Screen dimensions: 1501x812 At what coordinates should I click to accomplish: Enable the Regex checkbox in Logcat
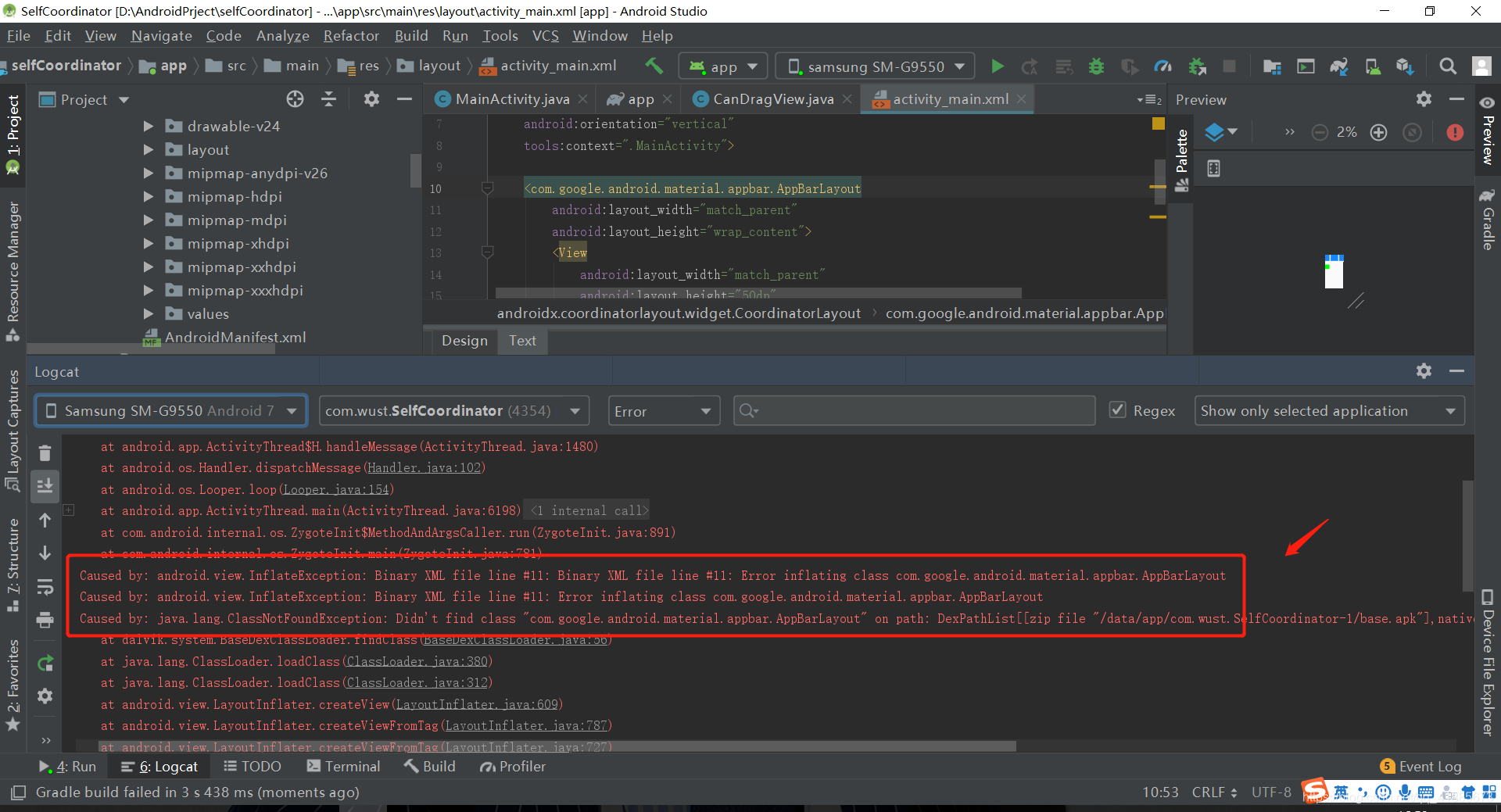[x=1119, y=410]
